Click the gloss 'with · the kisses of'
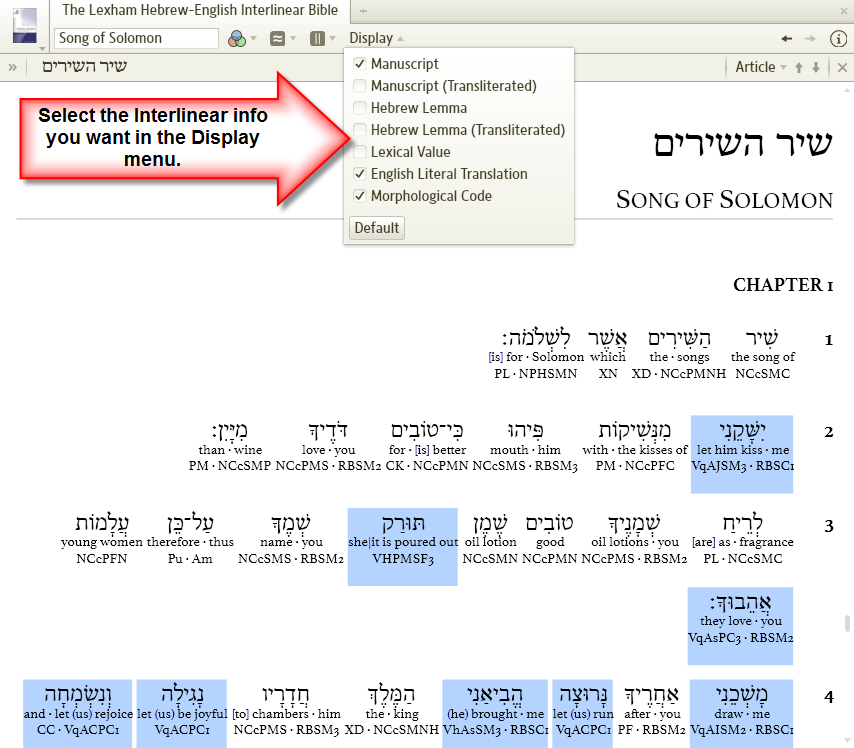 pos(635,450)
